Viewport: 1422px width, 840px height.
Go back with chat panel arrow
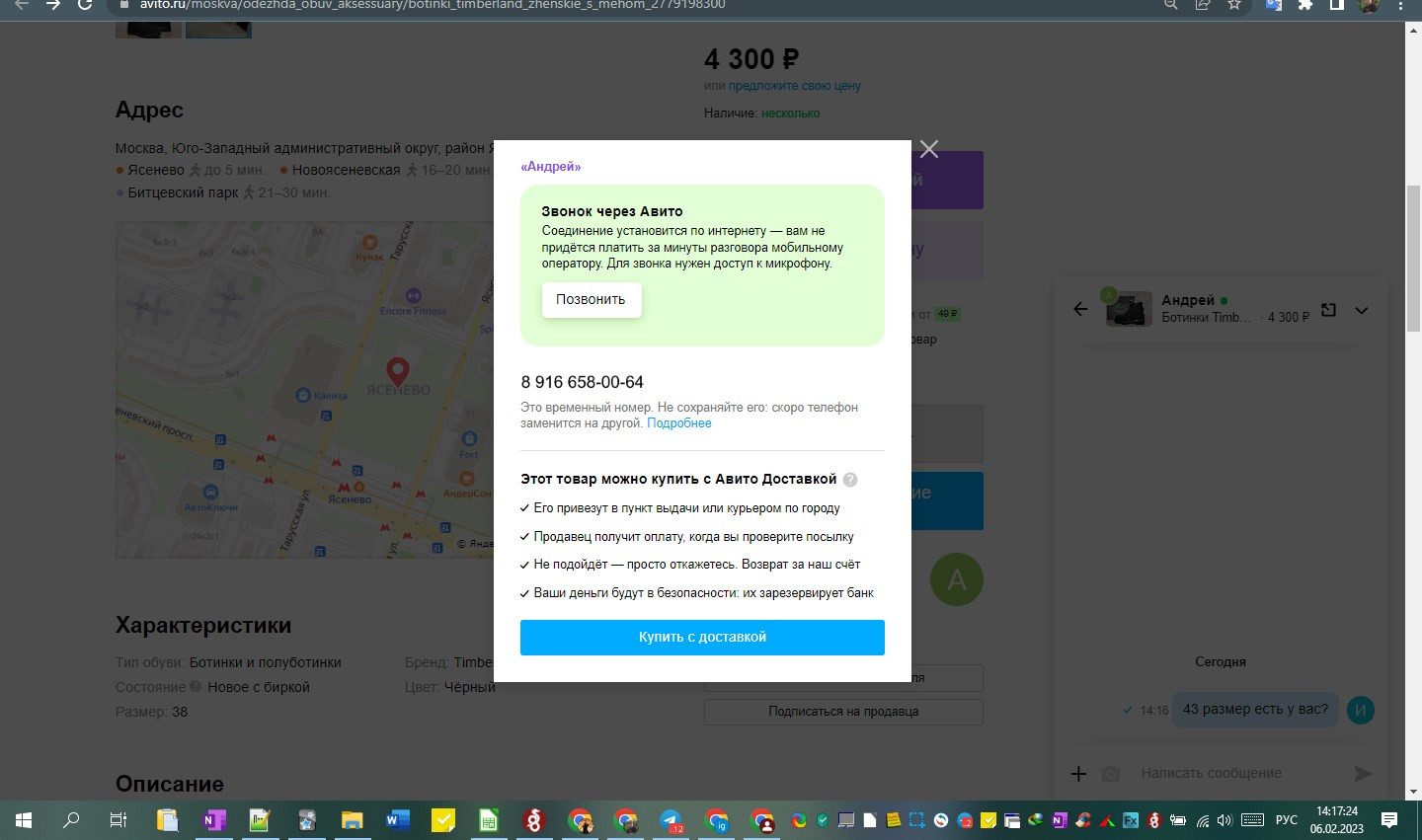[1080, 310]
